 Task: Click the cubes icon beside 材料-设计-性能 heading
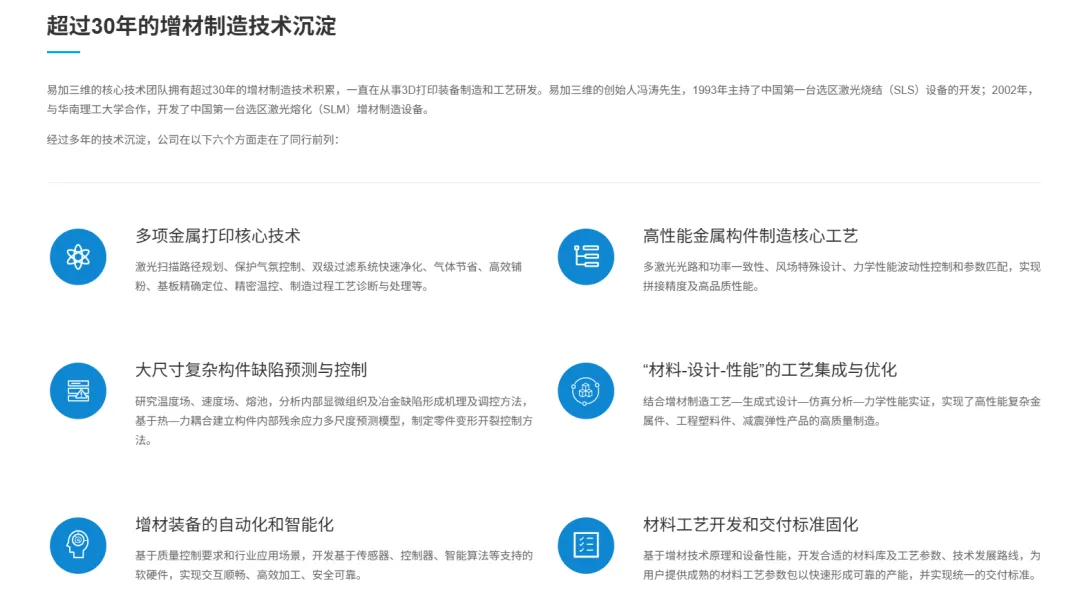coord(585,391)
